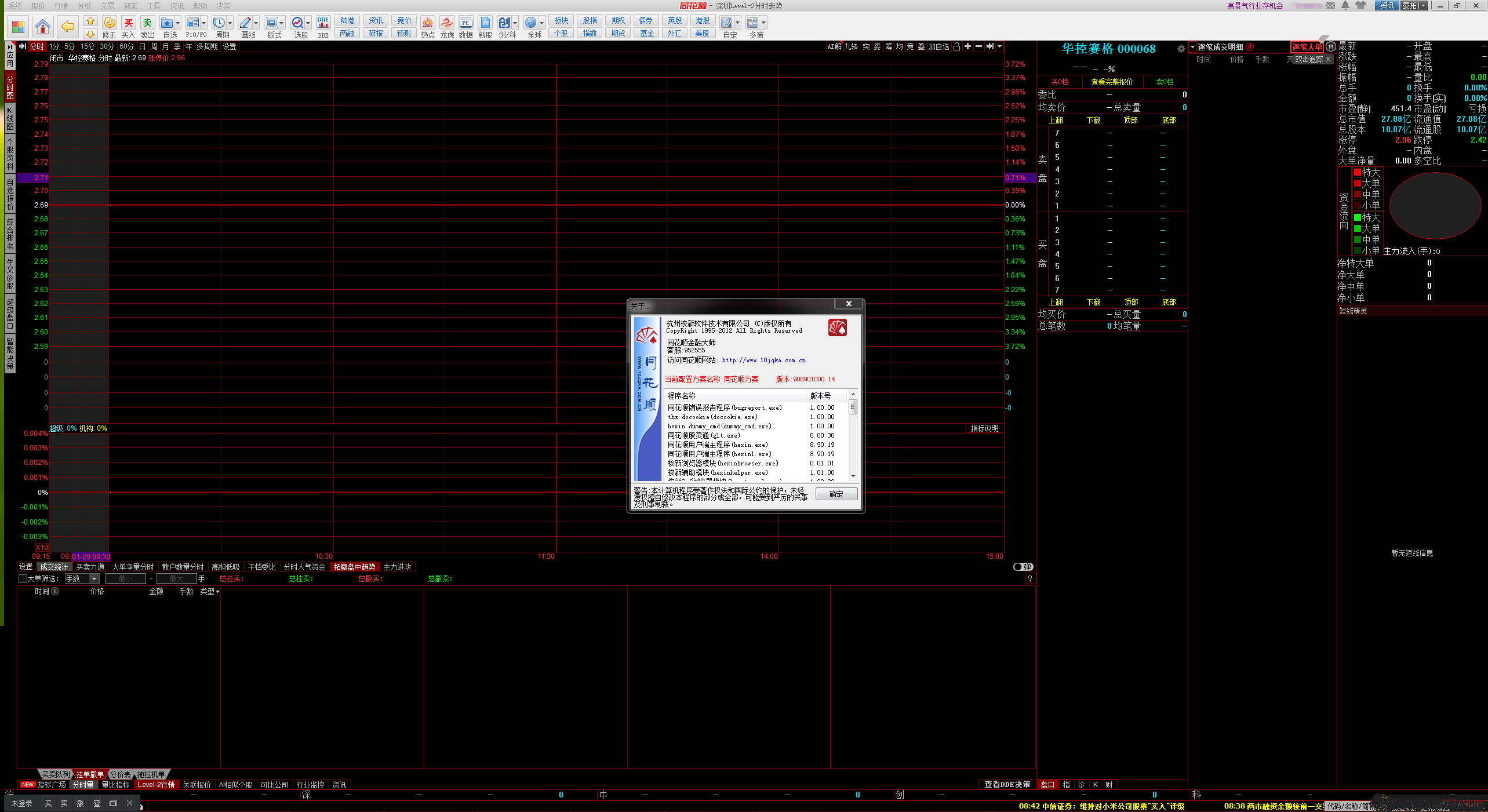
Task: Open the 10jqka website link
Action: (x=763, y=360)
